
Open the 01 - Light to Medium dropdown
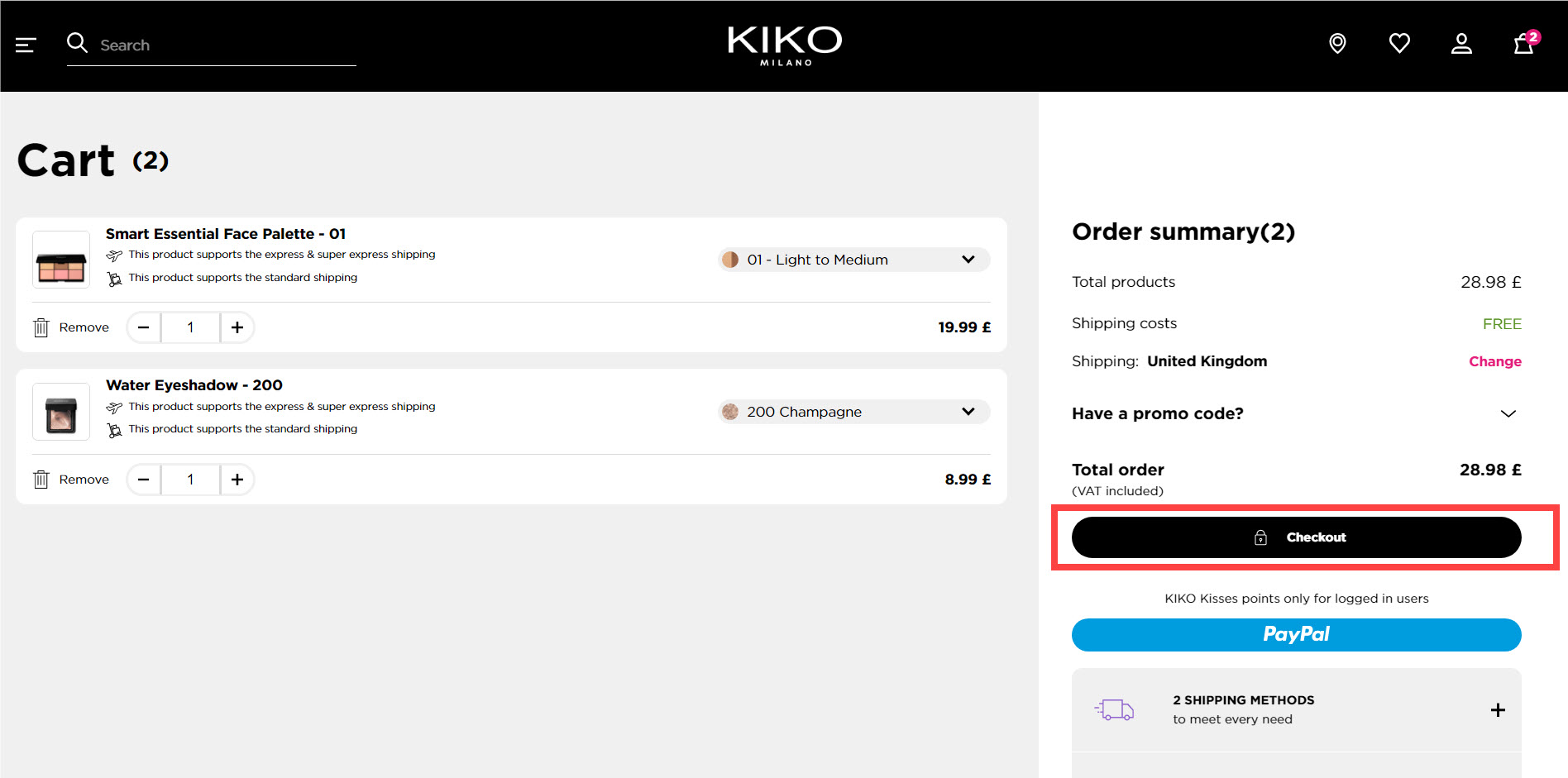[853, 260]
